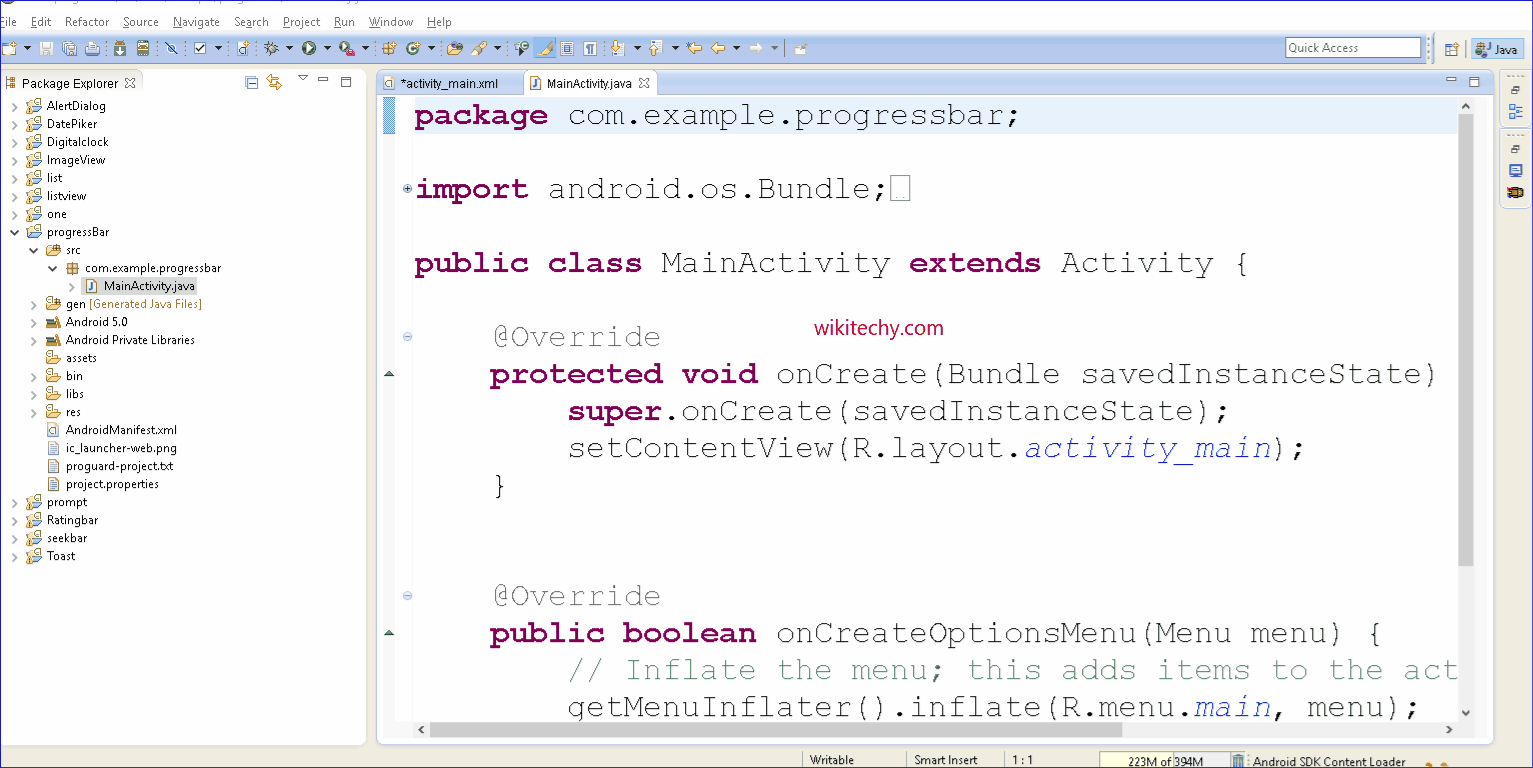Screen dimensions: 1533x768
Task: Click the Open Perspective icon
Action: pos(1451,48)
